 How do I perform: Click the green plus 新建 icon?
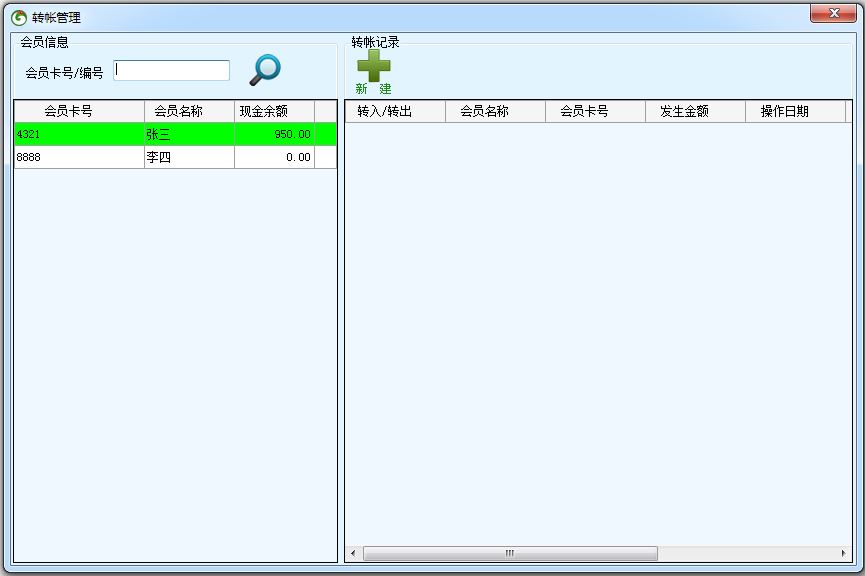tap(373, 72)
